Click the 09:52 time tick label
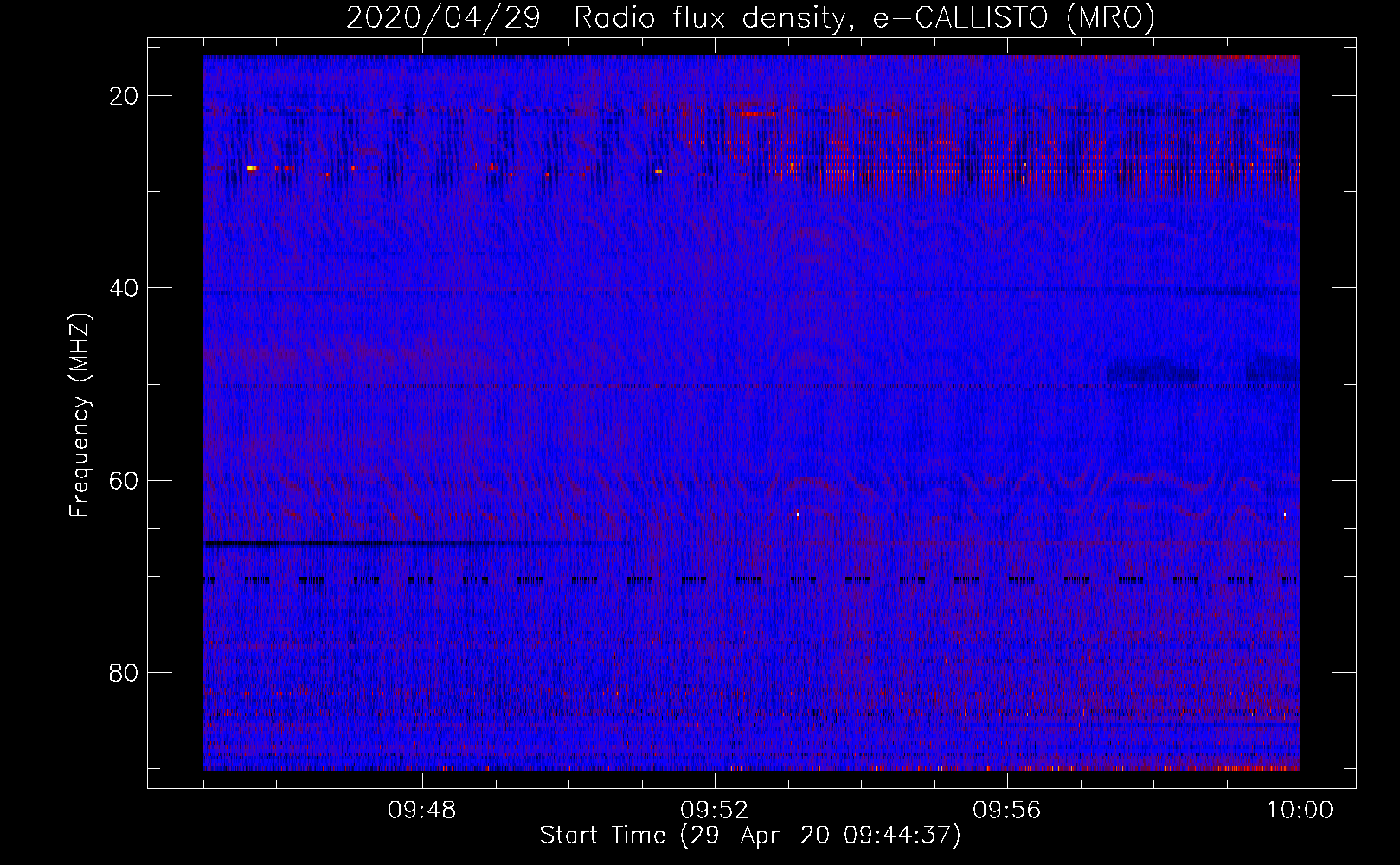The width and height of the screenshot is (1400, 865). click(714, 811)
